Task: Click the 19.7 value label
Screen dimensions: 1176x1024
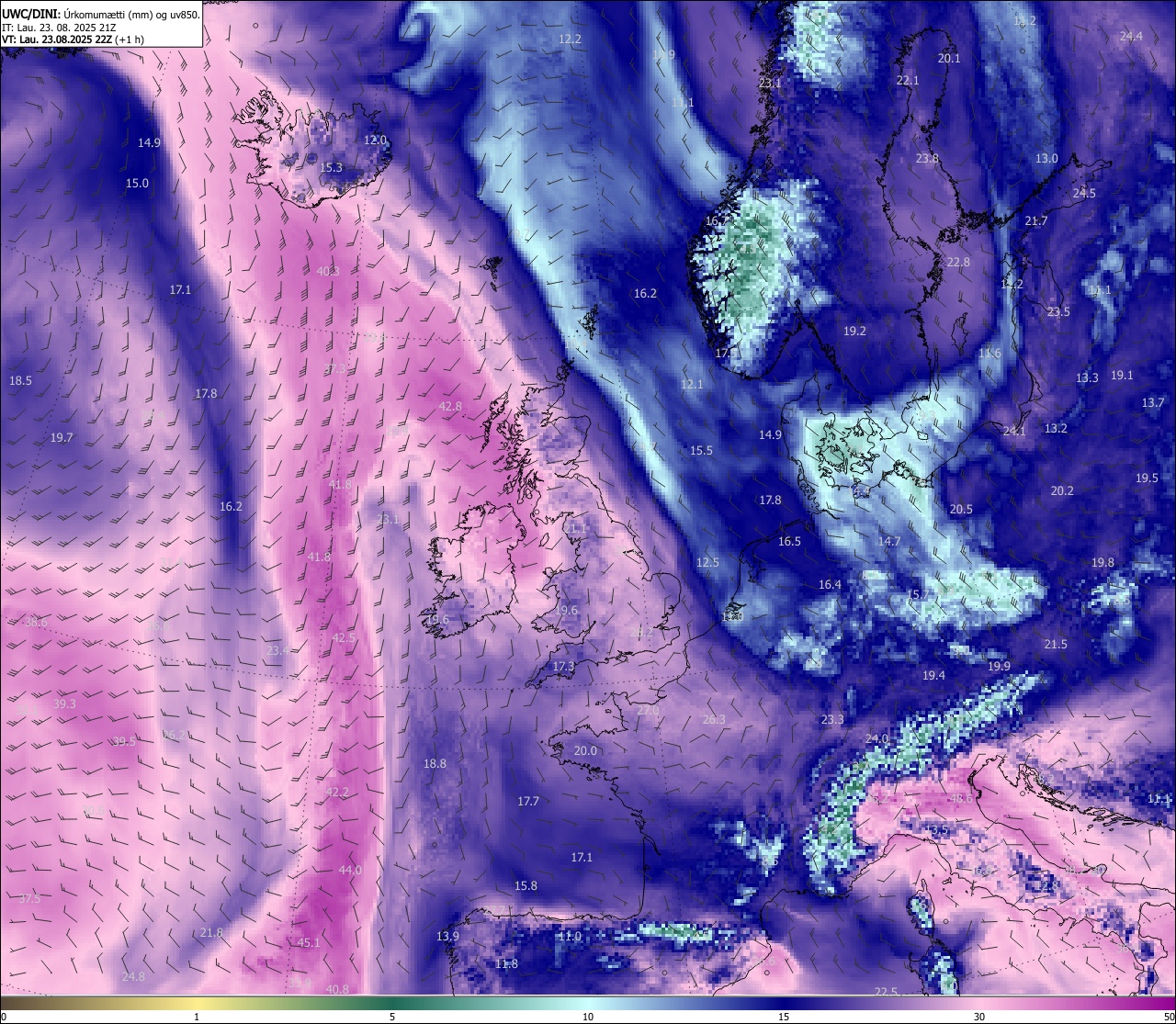Action: 62,437
